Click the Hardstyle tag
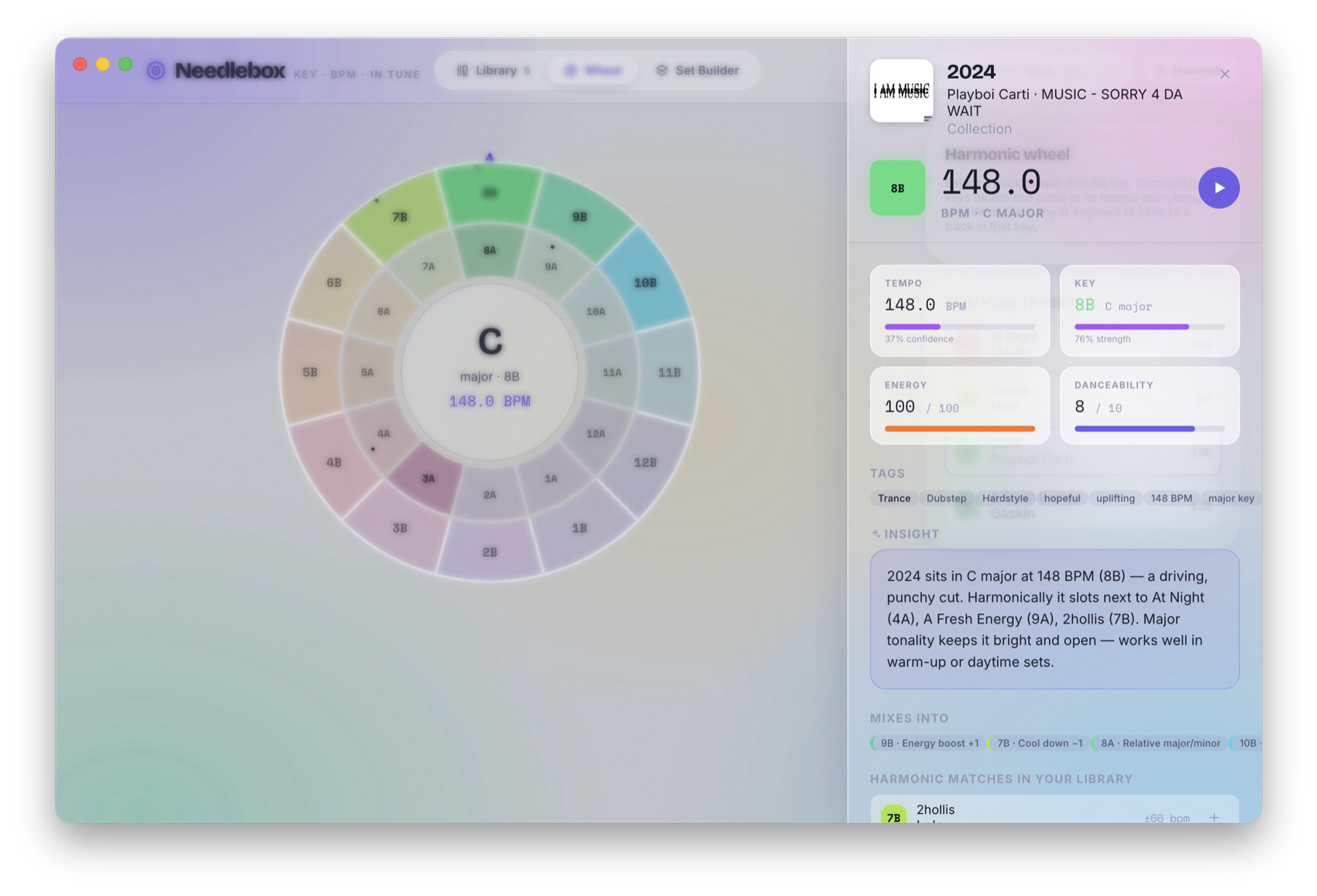 (1005, 499)
